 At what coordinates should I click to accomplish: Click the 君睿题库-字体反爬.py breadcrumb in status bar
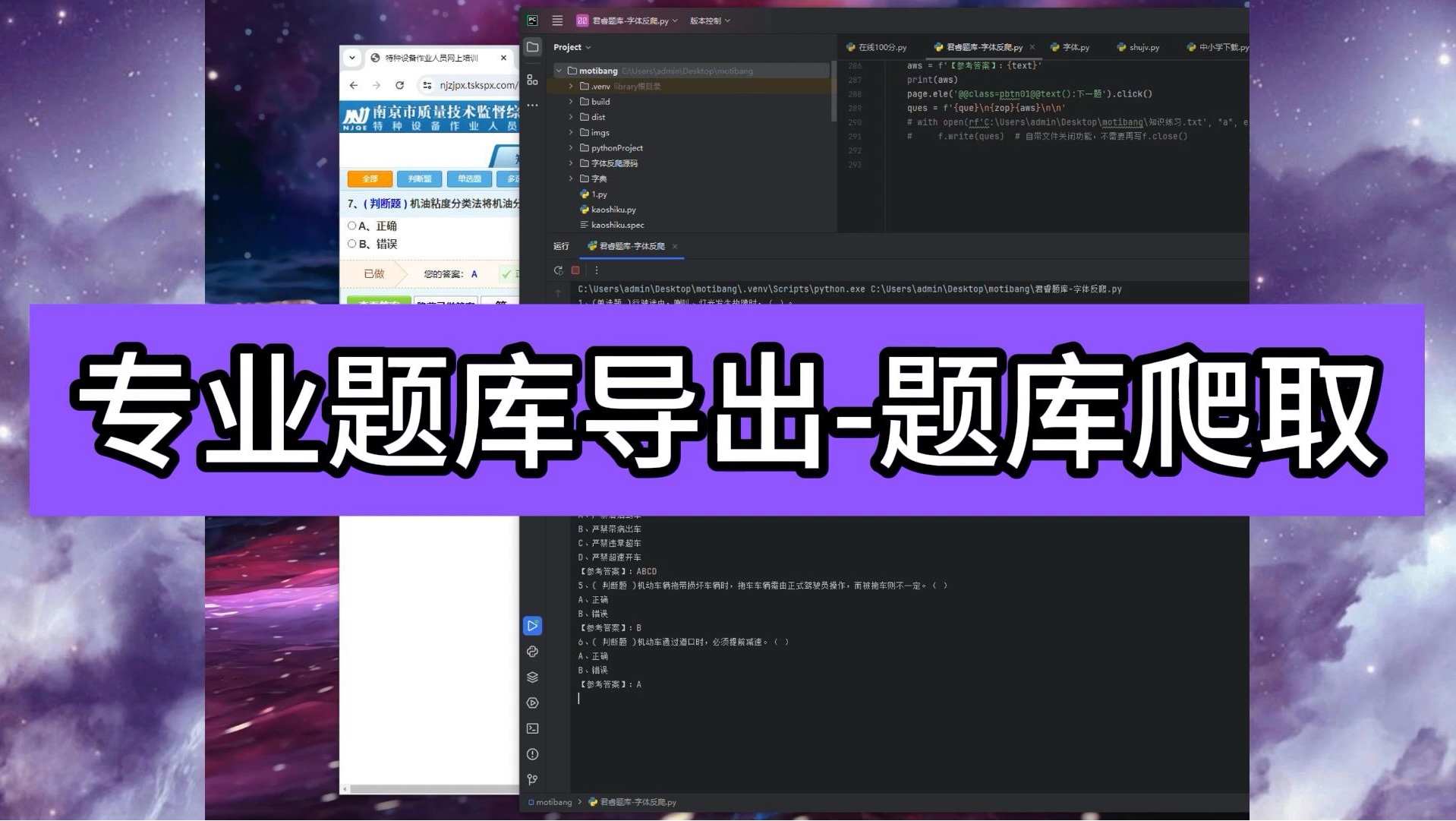pyautogui.click(x=632, y=802)
